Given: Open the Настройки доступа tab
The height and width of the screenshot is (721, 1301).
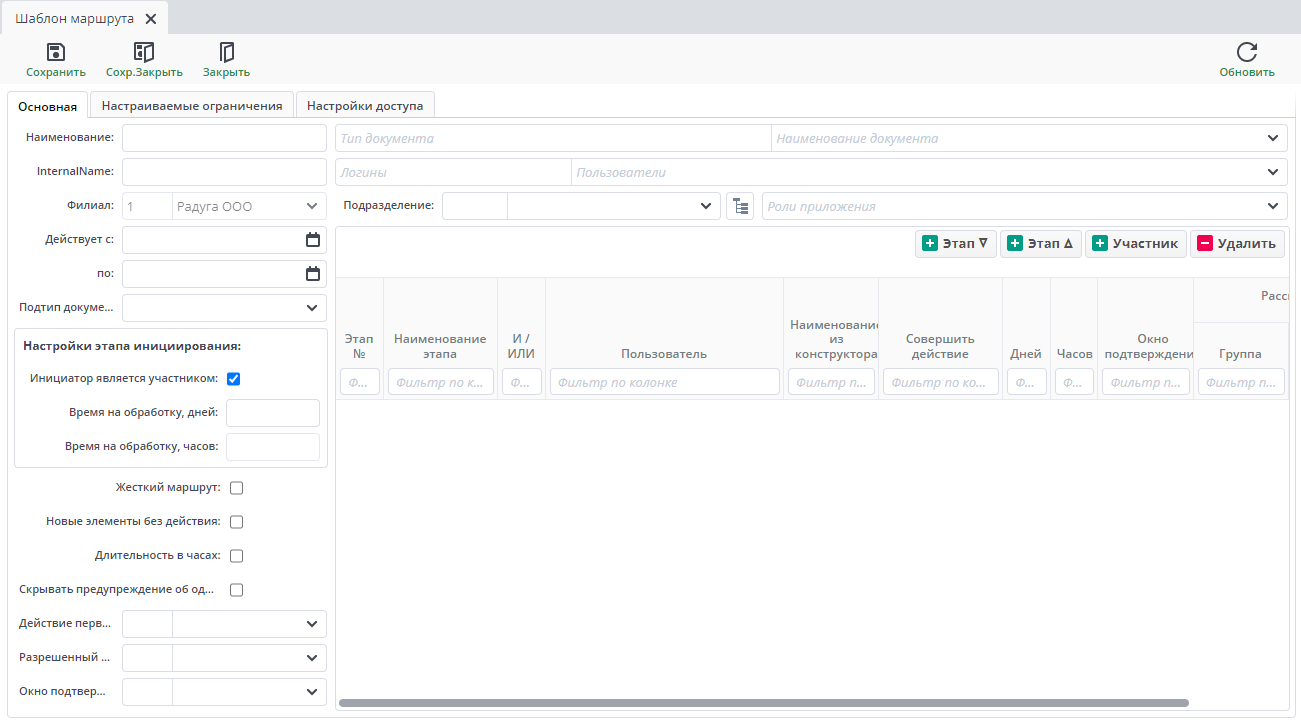Looking at the screenshot, I should coord(364,106).
